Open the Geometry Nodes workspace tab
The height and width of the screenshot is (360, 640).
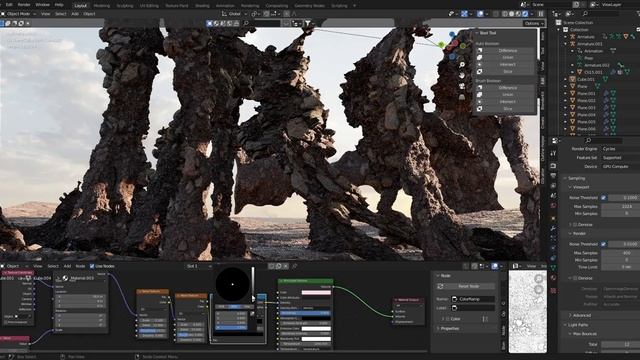(x=309, y=6)
